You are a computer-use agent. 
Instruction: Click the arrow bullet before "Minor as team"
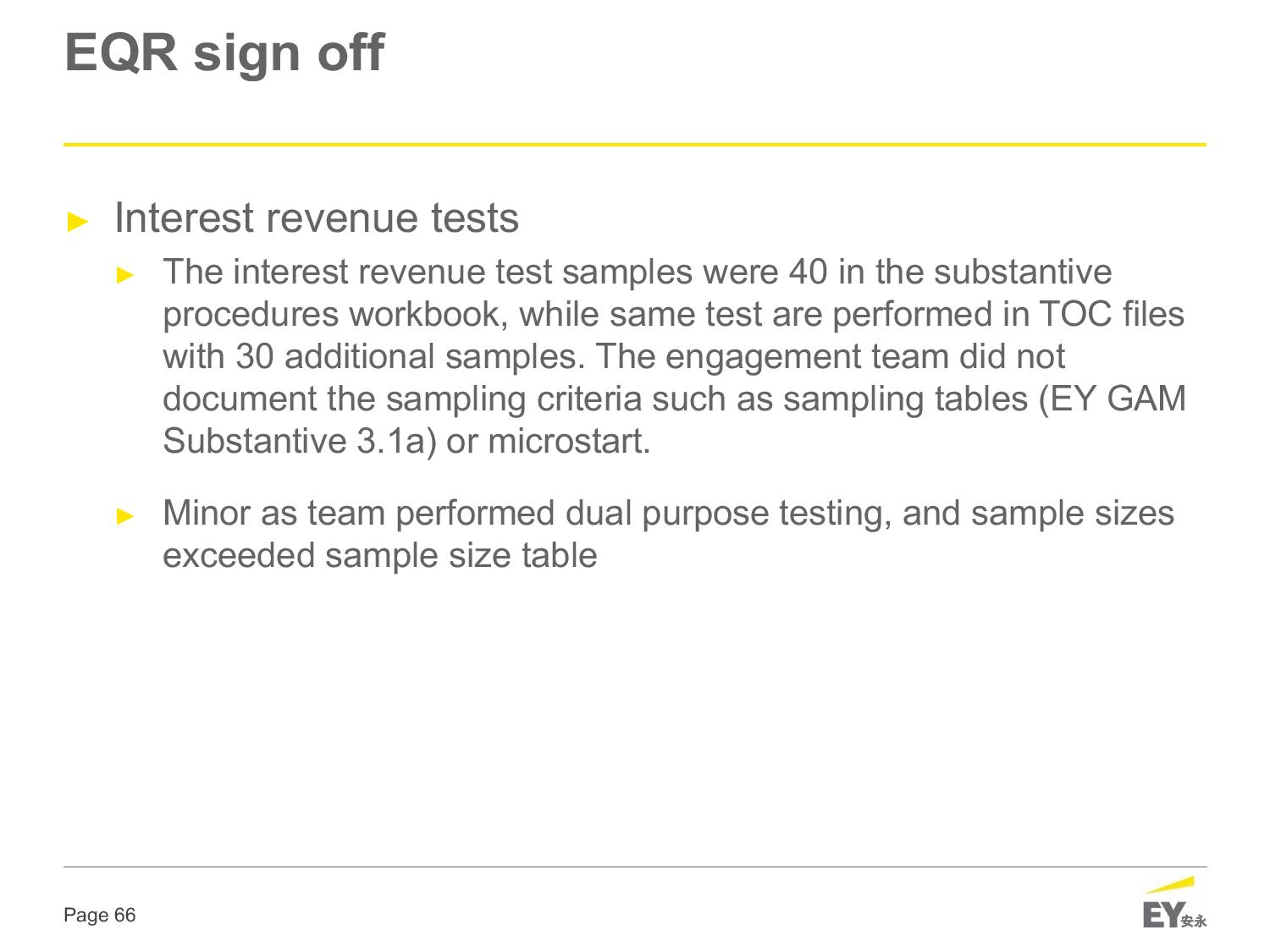coord(126,515)
